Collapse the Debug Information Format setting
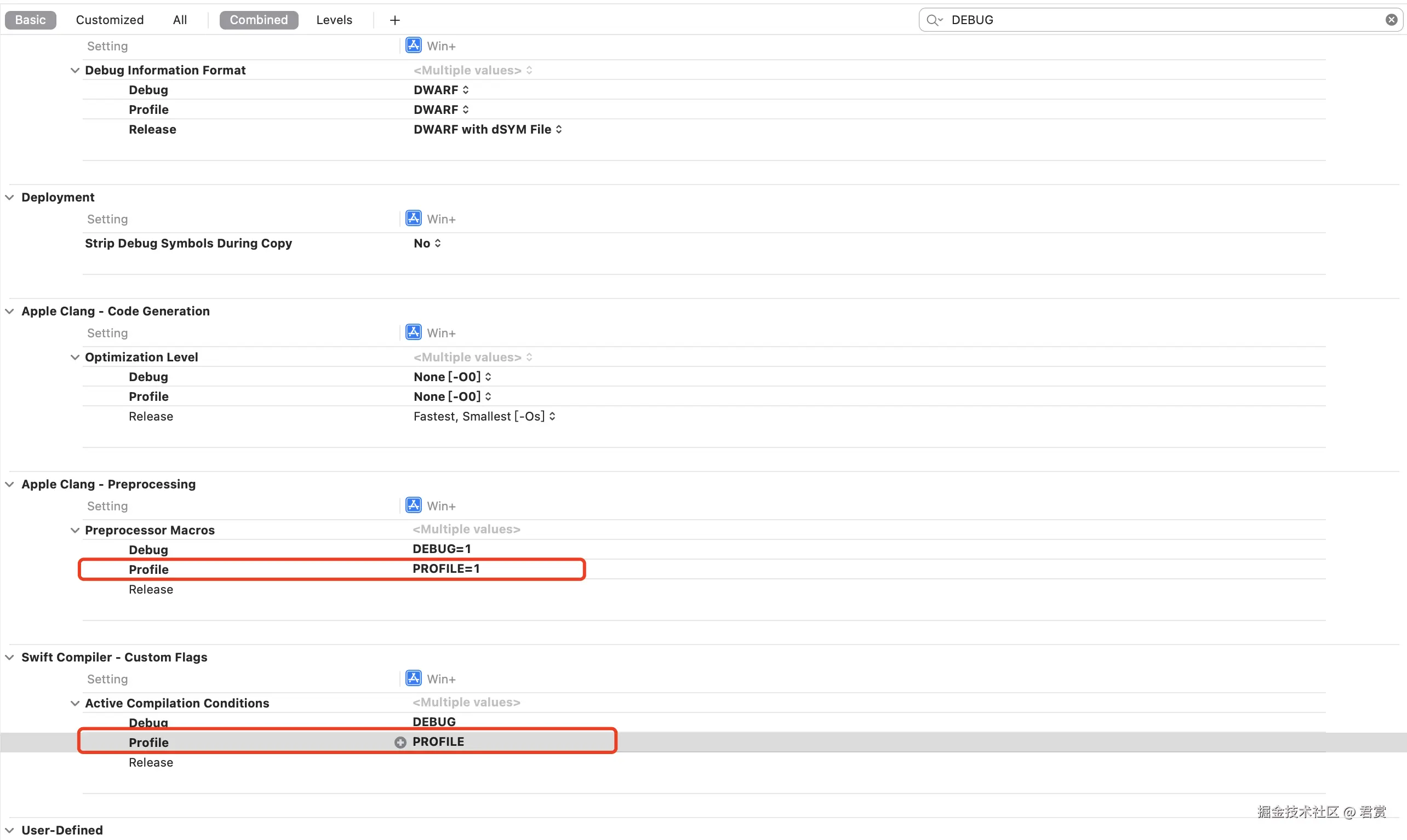The width and height of the screenshot is (1407, 840). pyautogui.click(x=75, y=70)
